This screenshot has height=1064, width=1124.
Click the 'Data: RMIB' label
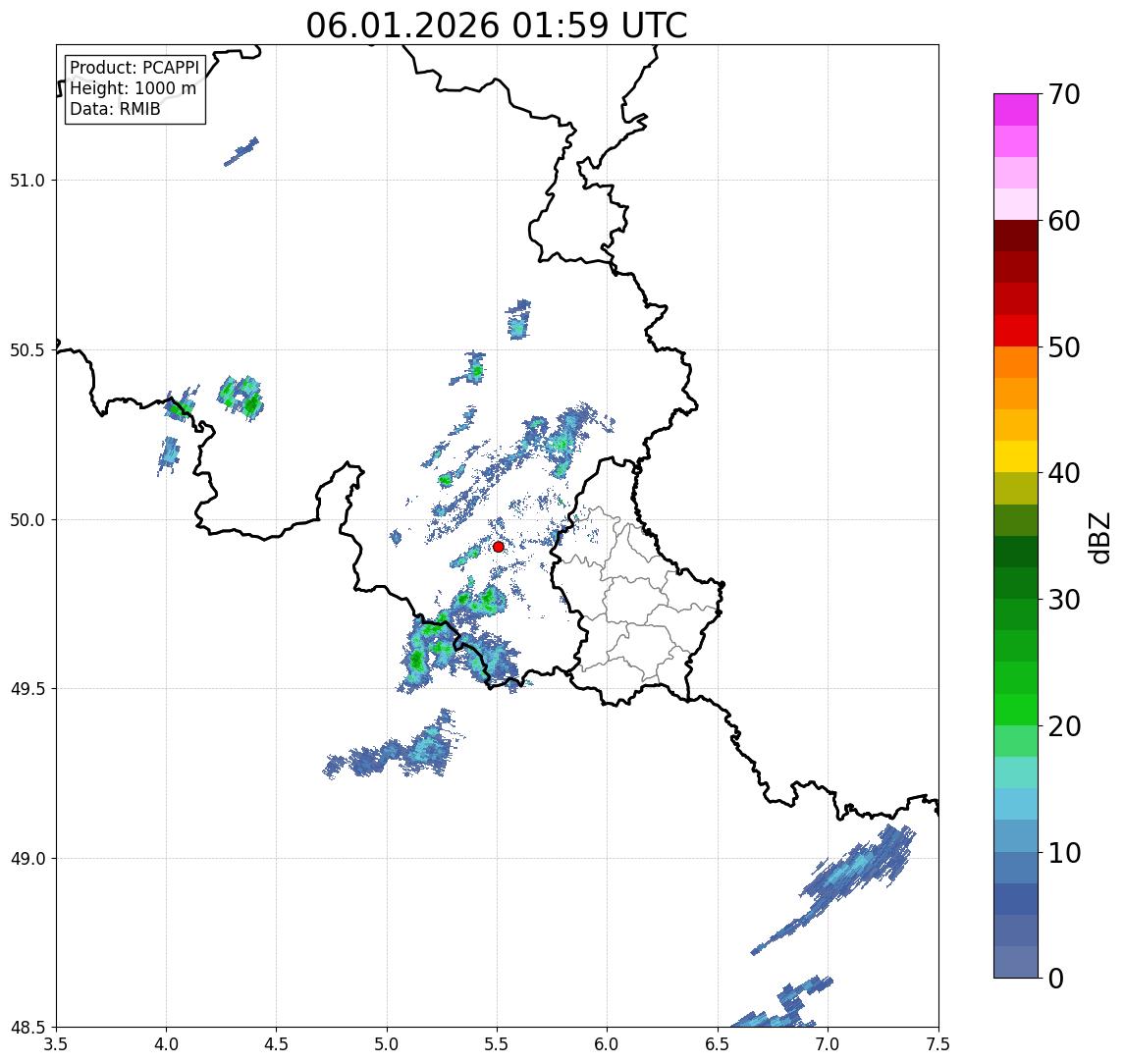pyautogui.click(x=115, y=109)
